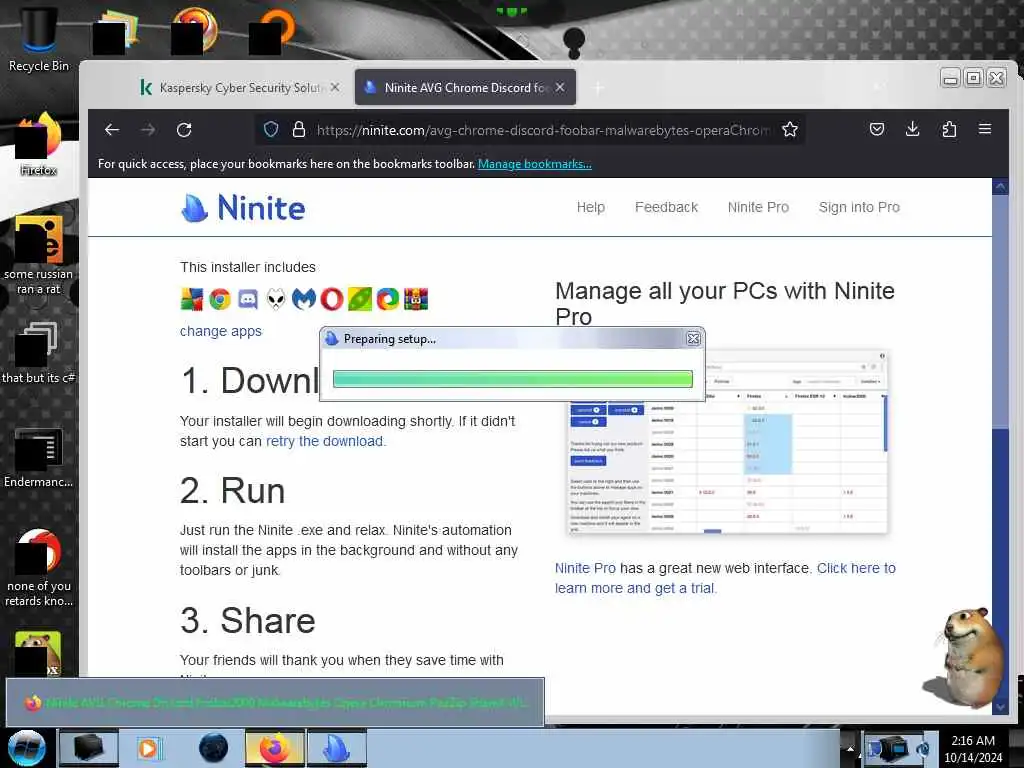1024x768 pixels.
Task: Click the Discord icon in installer list
Action: (x=248, y=299)
